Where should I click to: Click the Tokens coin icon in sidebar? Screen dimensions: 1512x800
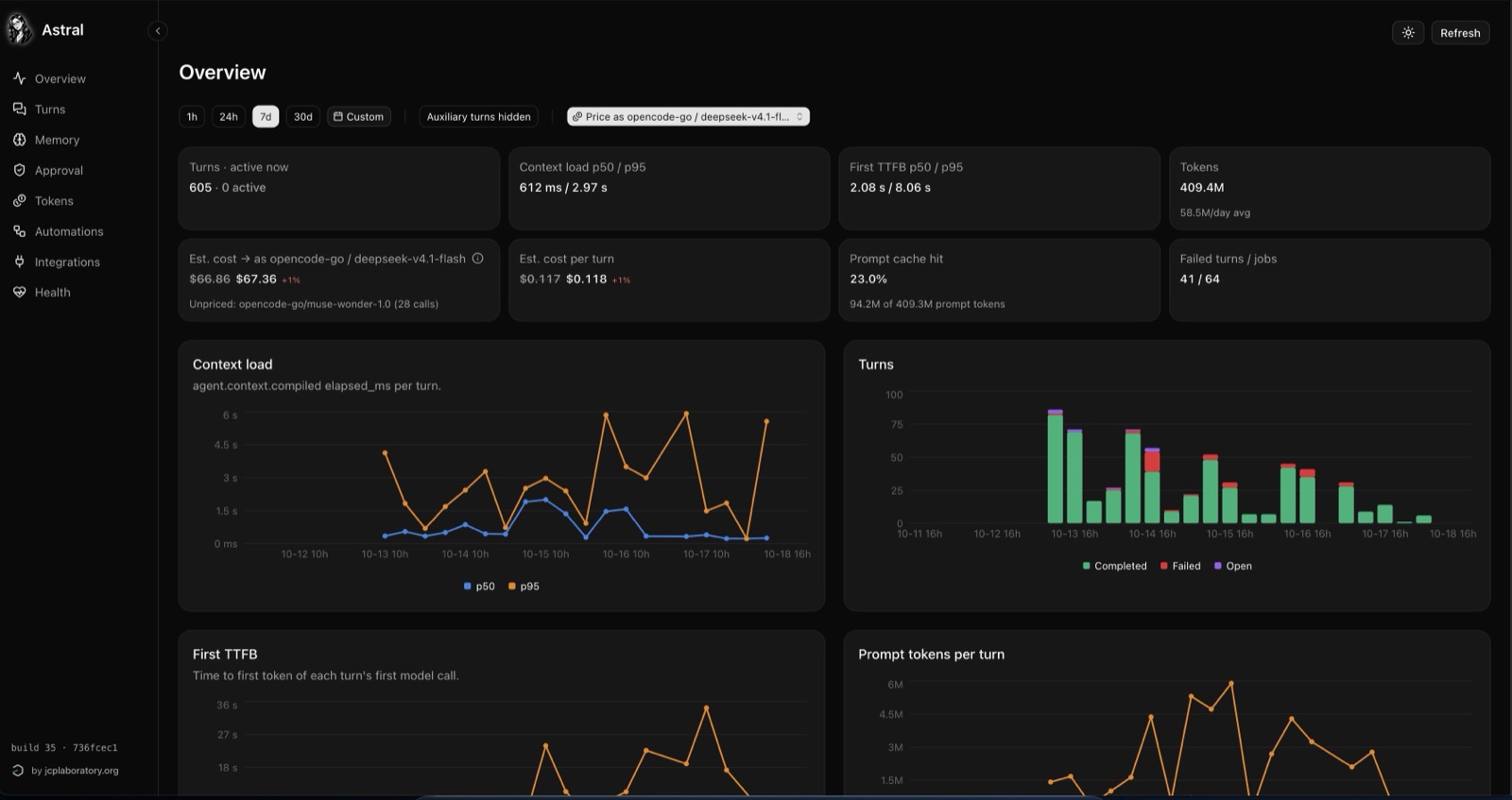19,200
